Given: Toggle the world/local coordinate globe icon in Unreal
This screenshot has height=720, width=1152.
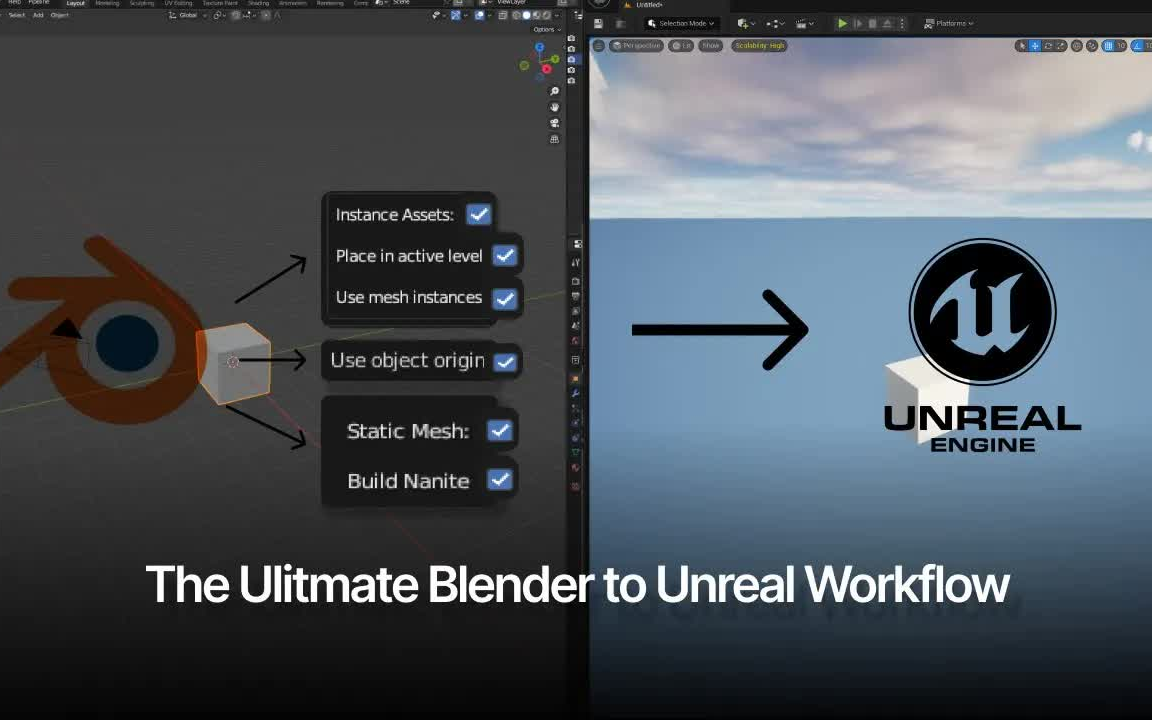Looking at the screenshot, I should [x=1076, y=46].
